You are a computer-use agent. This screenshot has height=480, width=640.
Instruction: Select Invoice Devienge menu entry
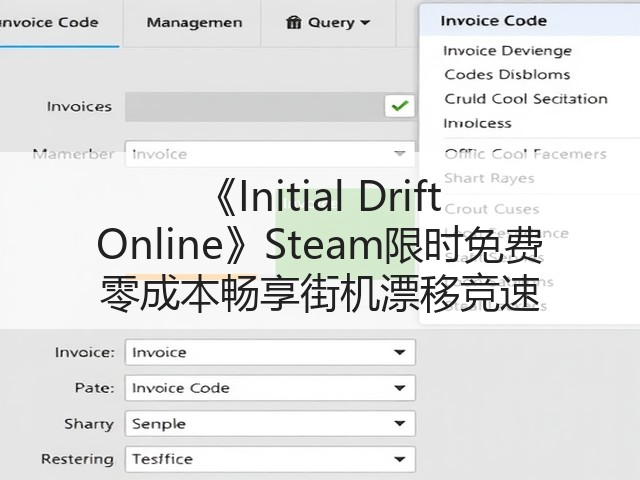pos(507,51)
